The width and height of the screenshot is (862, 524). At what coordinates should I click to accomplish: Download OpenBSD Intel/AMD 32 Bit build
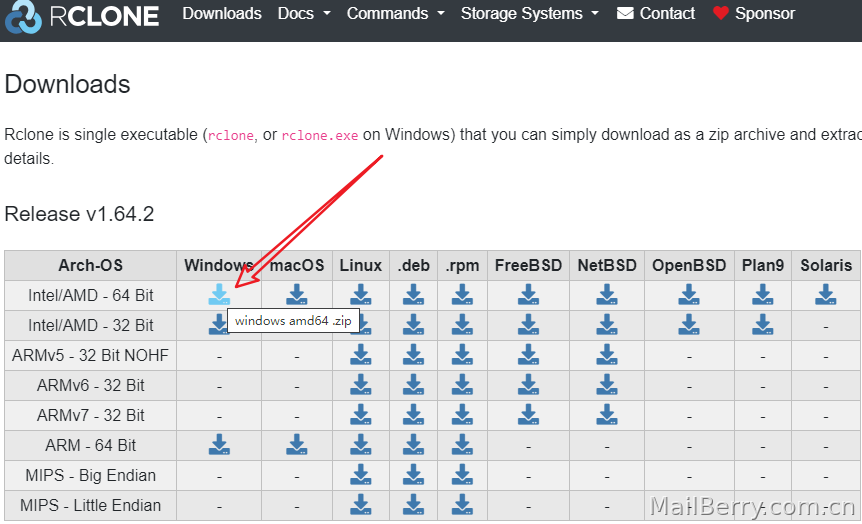689,325
